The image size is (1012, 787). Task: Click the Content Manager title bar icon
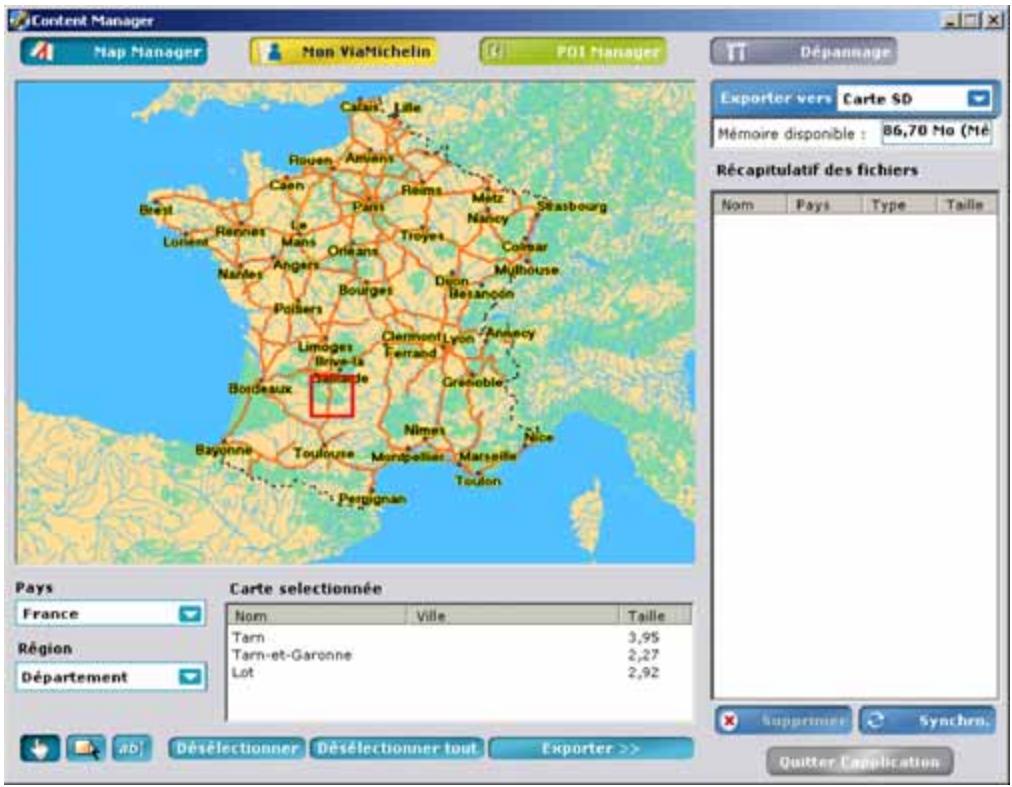[19, 20]
